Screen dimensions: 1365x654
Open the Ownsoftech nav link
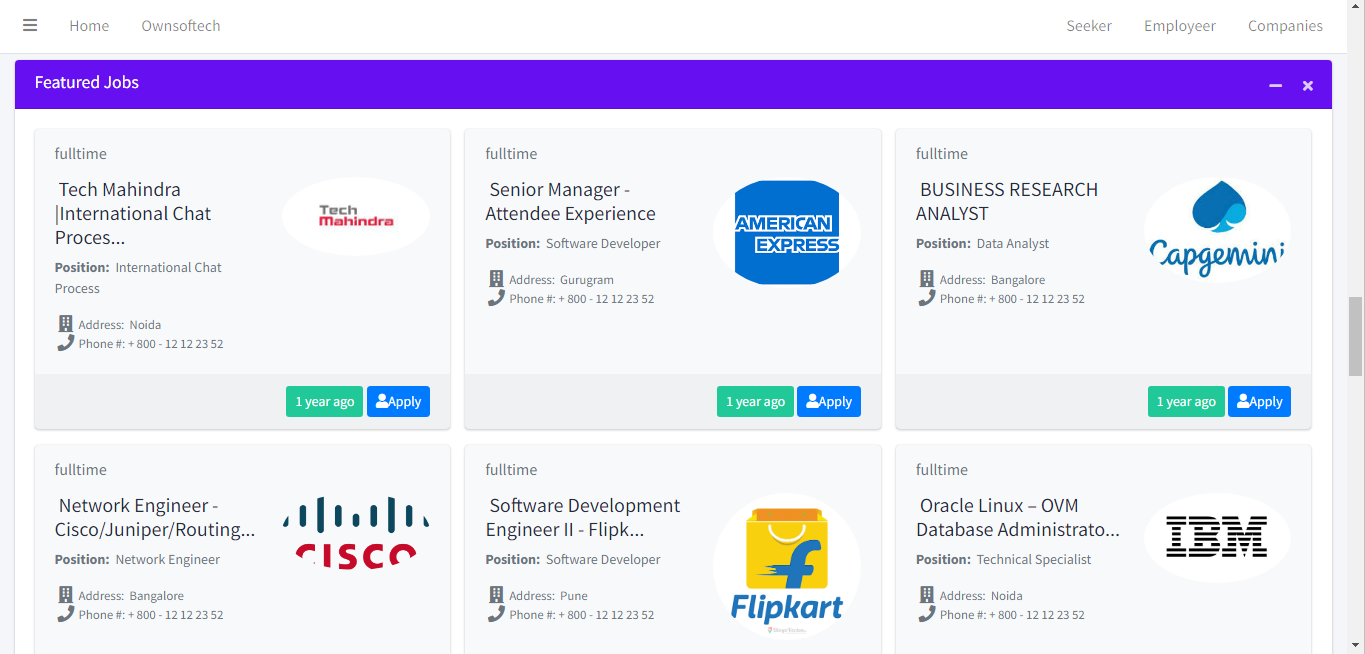[x=181, y=26]
